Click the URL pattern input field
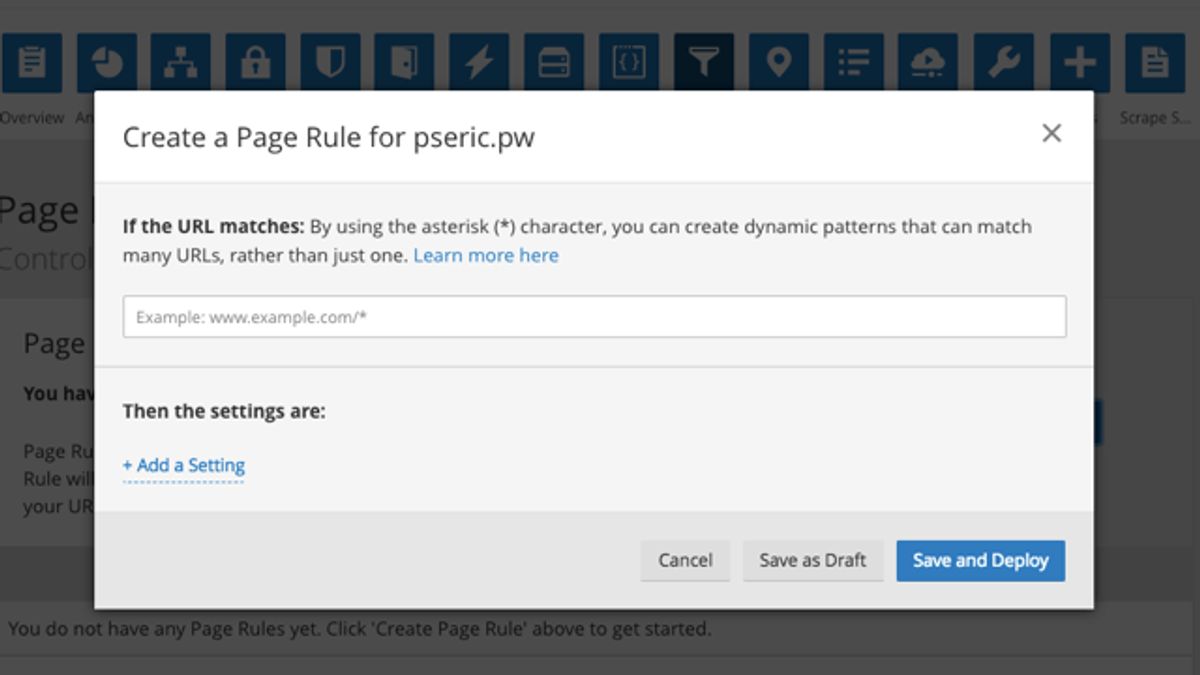Viewport: 1200px width, 675px height. 595,315
